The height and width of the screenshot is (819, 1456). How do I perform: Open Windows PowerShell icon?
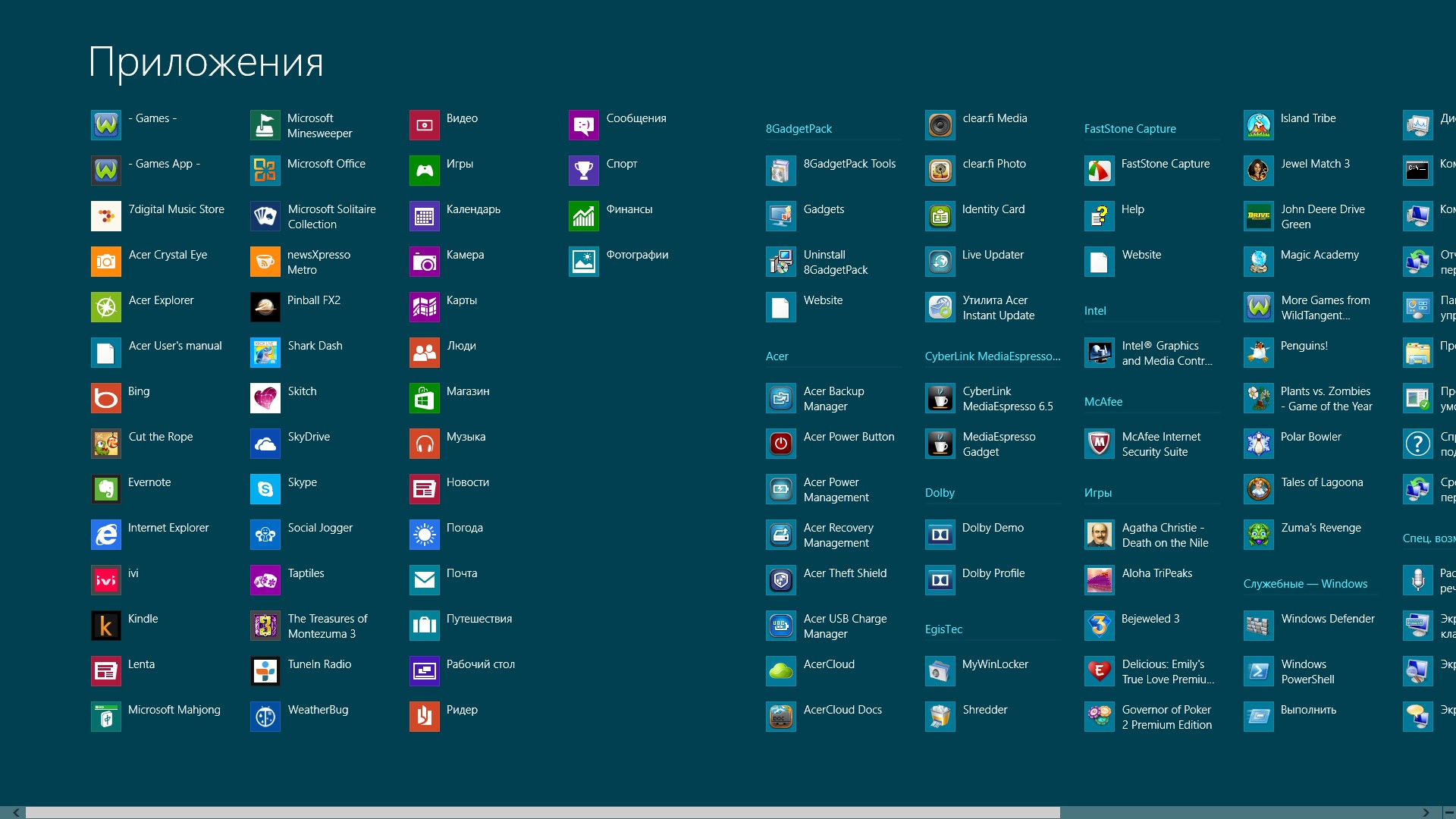[1259, 671]
